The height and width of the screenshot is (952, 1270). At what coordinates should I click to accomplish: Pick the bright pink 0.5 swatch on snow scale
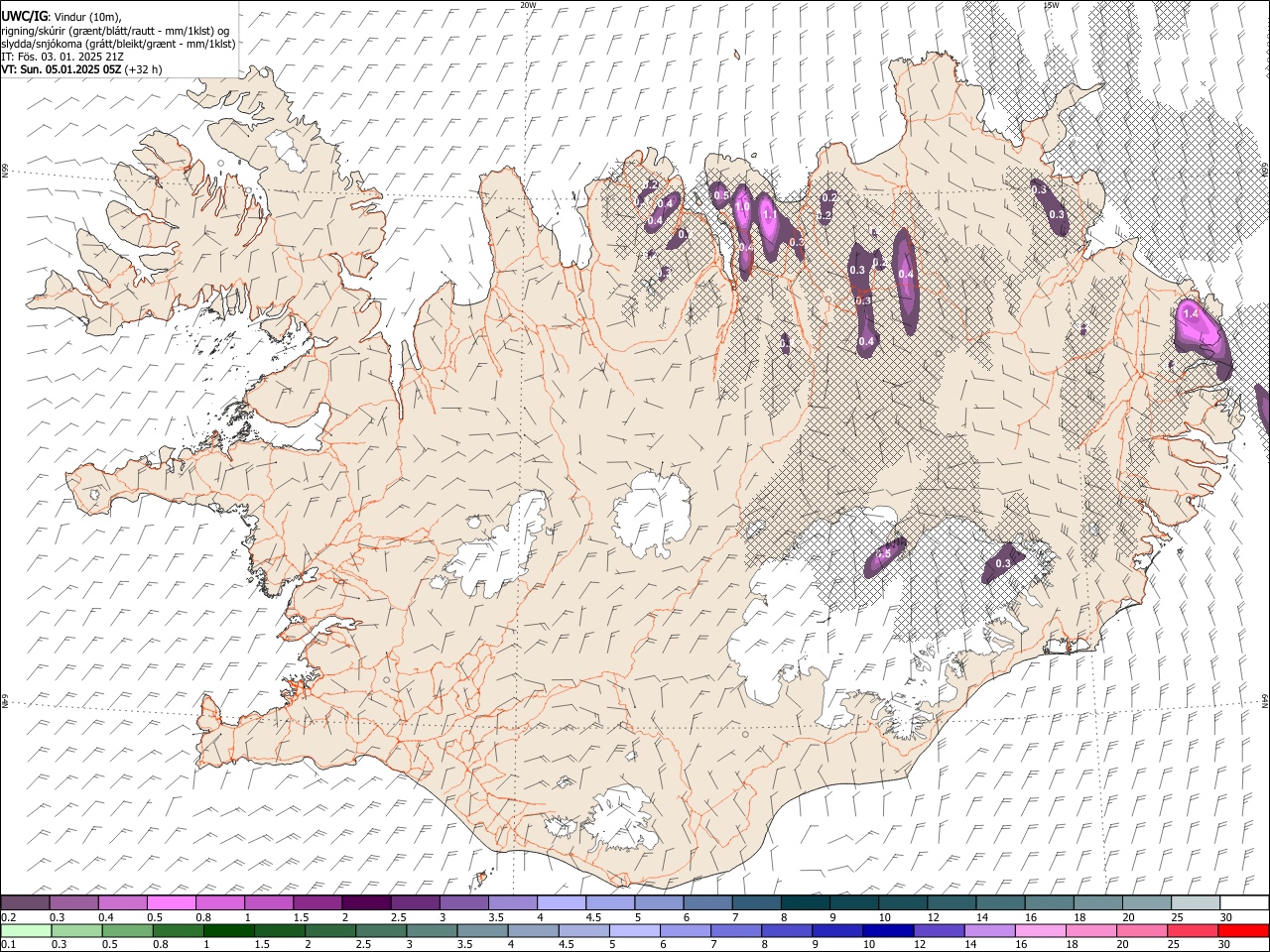click(x=172, y=902)
